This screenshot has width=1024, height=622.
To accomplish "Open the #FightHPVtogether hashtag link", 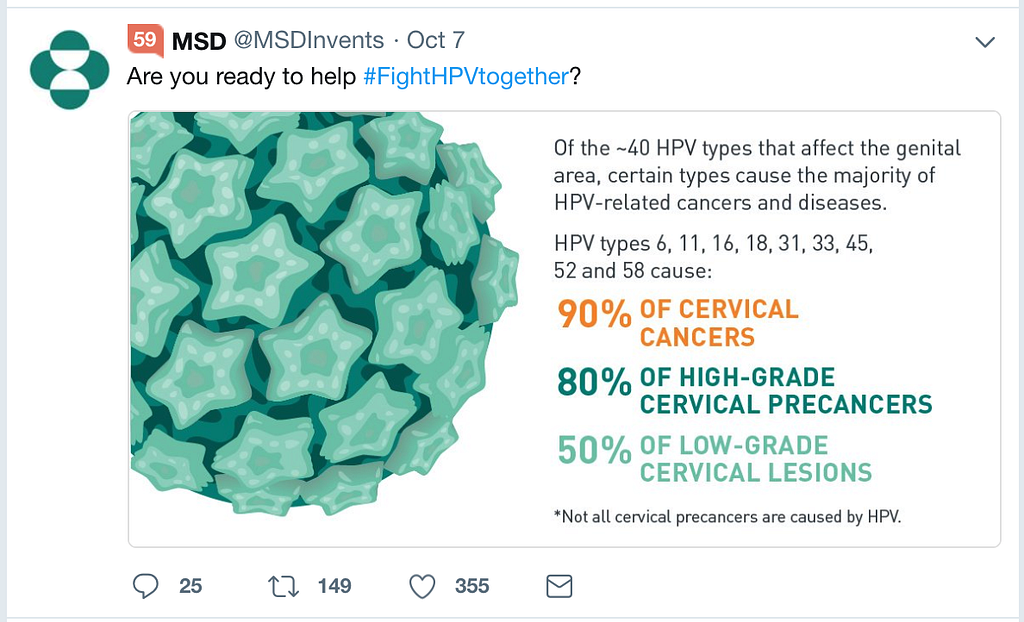I will pyautogui.click(x=466, y=76).
